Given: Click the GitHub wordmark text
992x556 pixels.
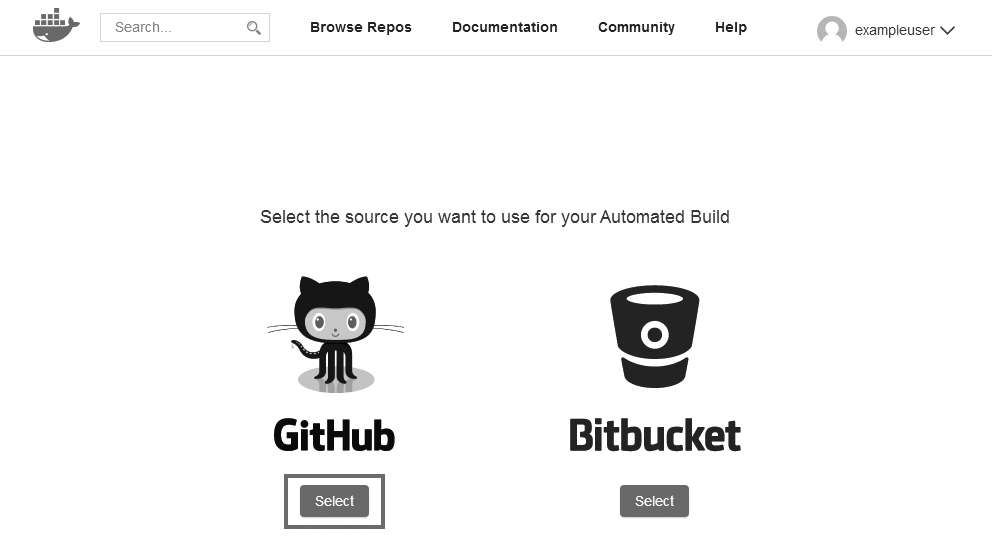Looking at the screenshot, I should (x=334, y=436).
